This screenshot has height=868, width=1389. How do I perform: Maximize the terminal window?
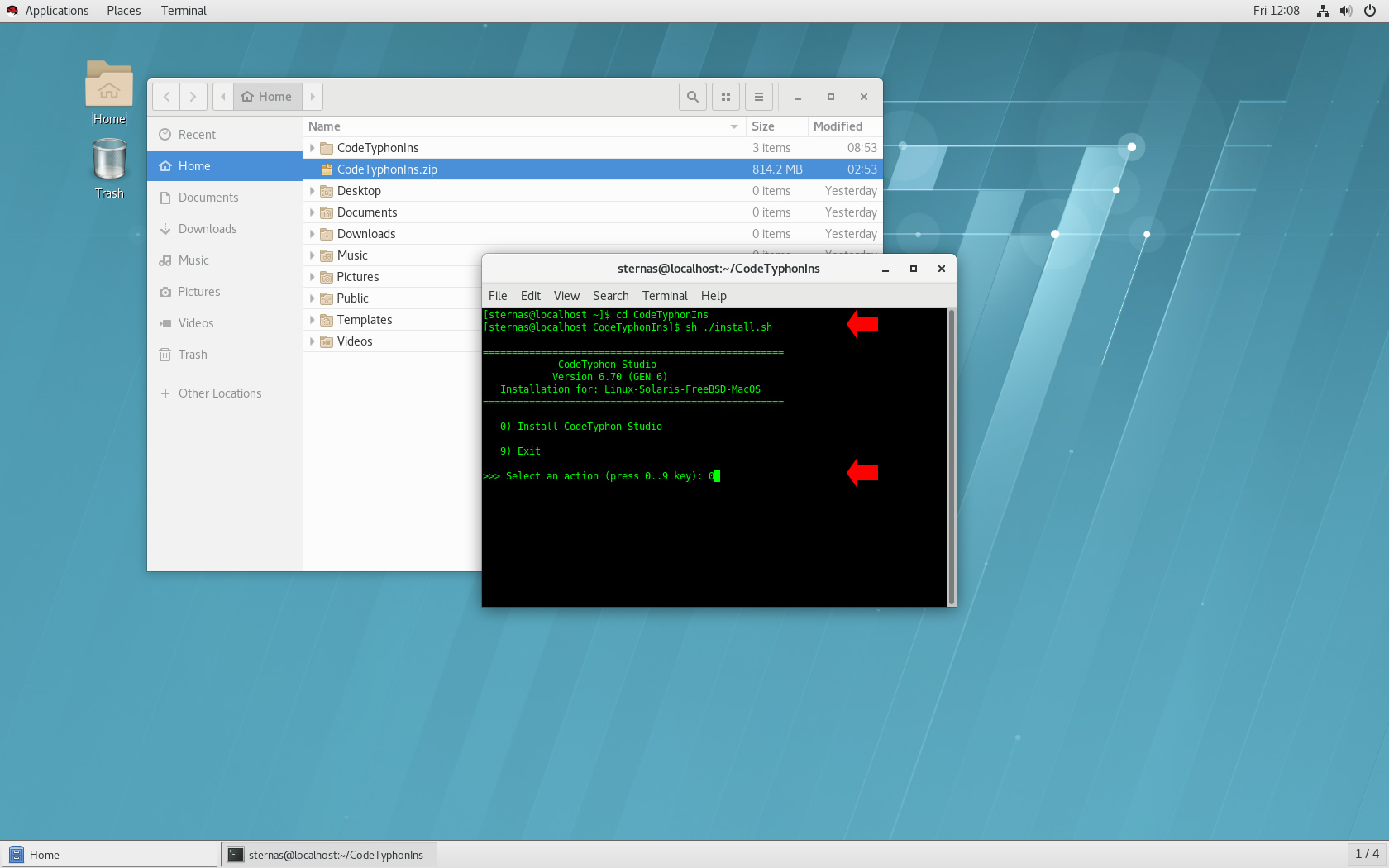click(x=914, y=269)
